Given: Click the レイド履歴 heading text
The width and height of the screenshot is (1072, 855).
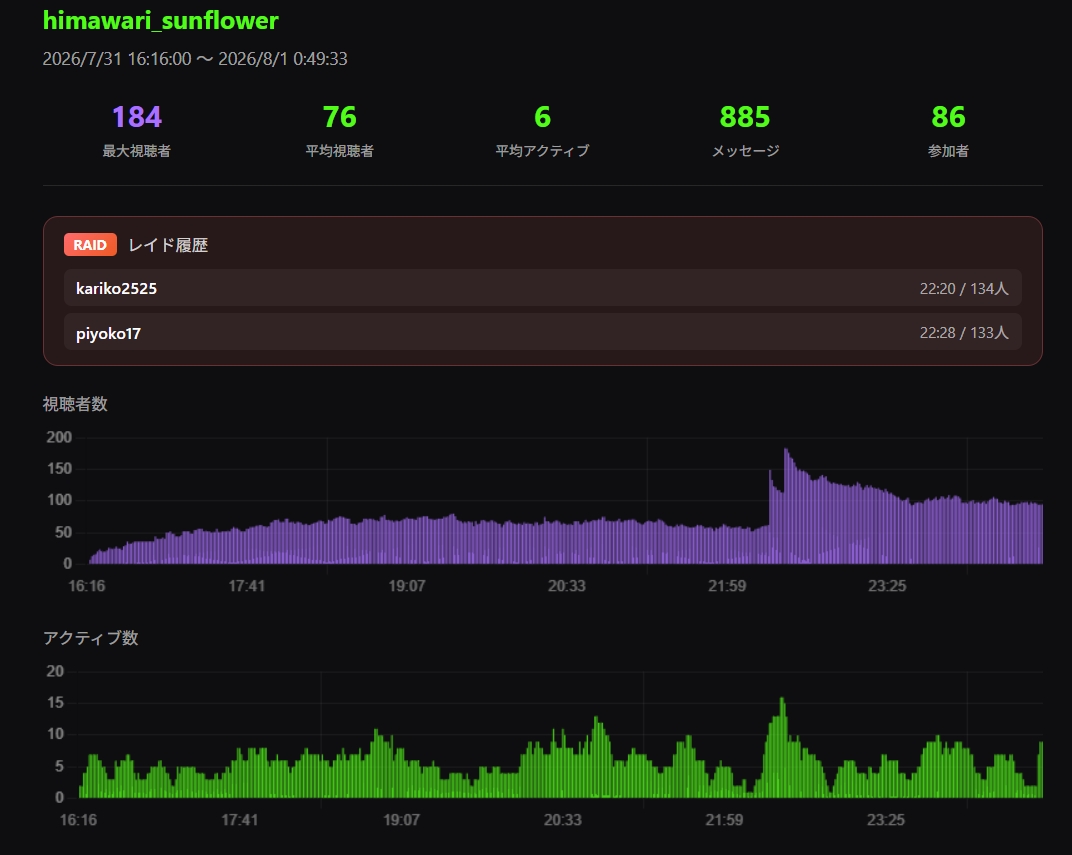Looking at the screenshot, I should click(168, 245).
